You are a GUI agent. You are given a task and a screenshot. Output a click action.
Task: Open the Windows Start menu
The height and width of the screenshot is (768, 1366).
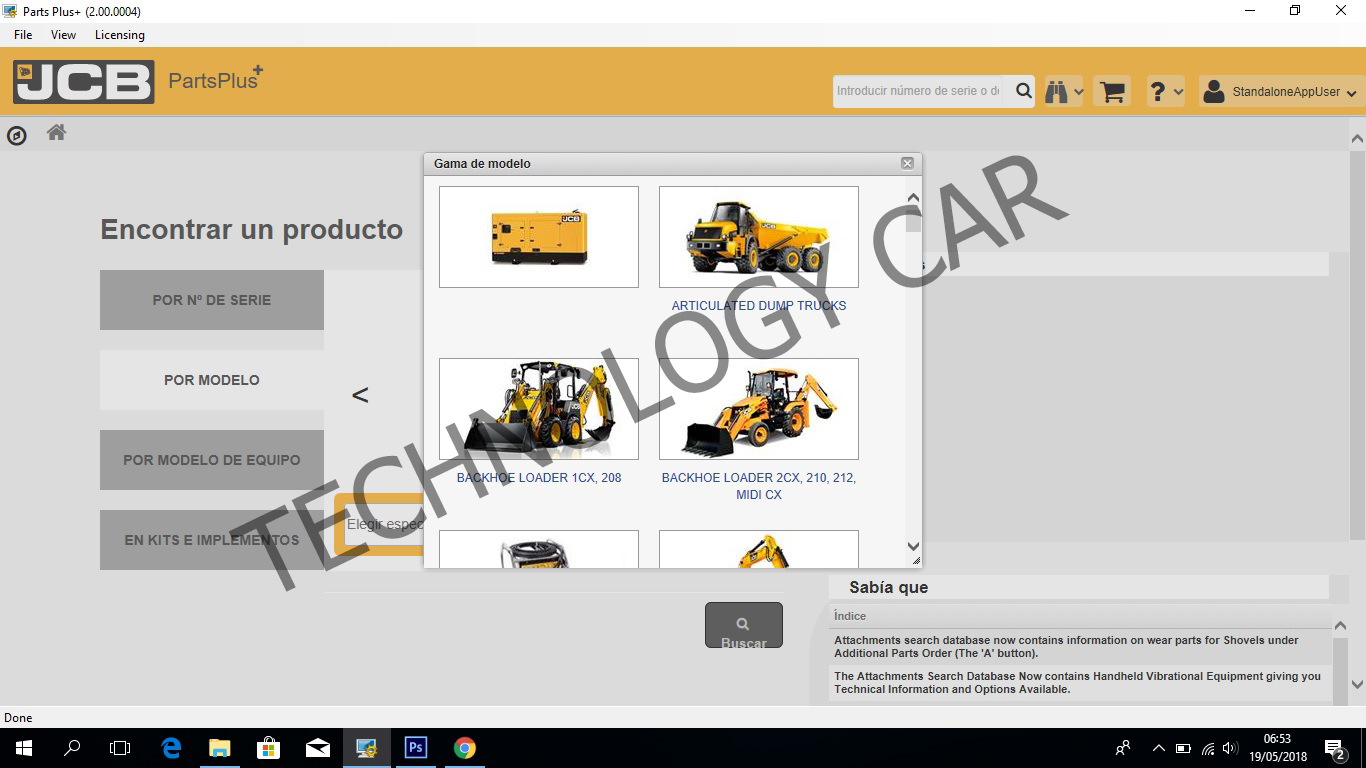[23, 748]
